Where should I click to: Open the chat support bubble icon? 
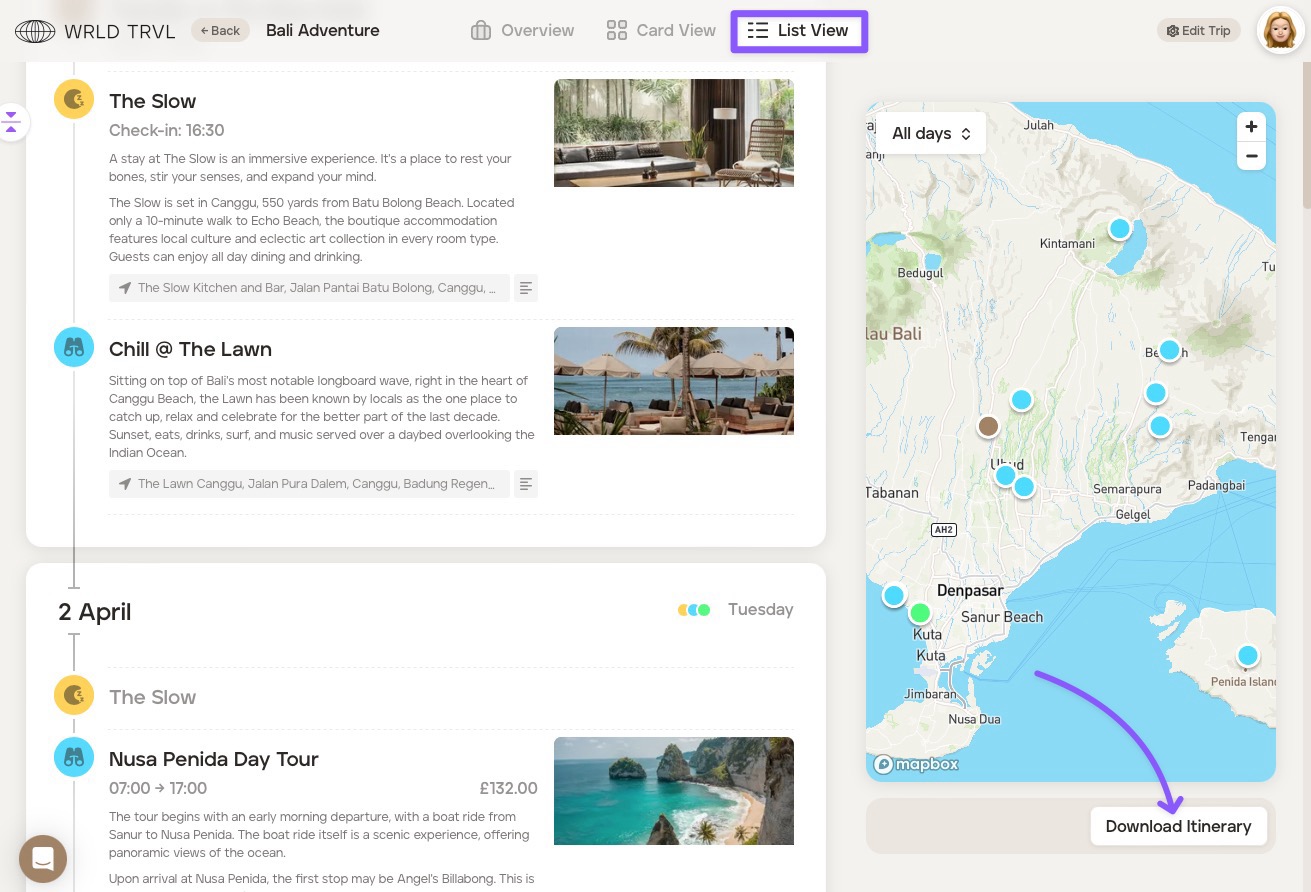43,858
